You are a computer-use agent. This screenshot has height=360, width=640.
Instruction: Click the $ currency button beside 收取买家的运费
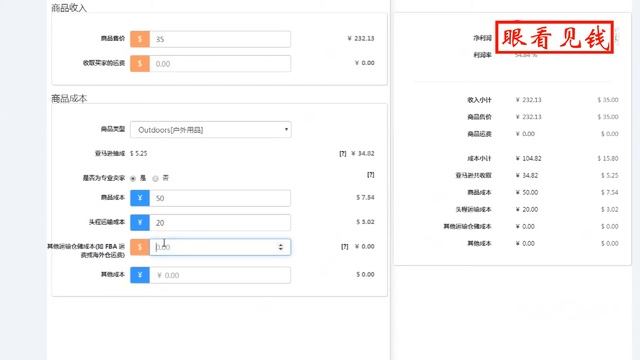[140, 64]
